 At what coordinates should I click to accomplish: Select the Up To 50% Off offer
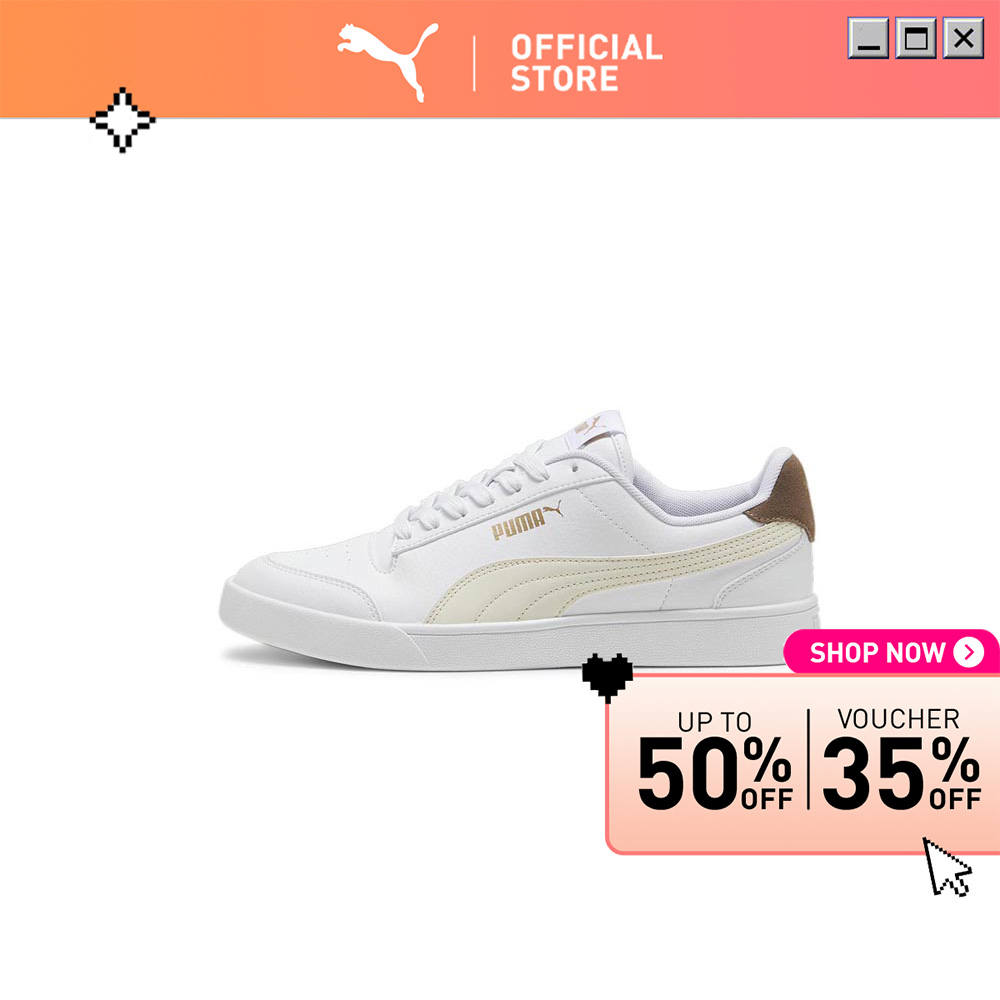click(715, 760)
